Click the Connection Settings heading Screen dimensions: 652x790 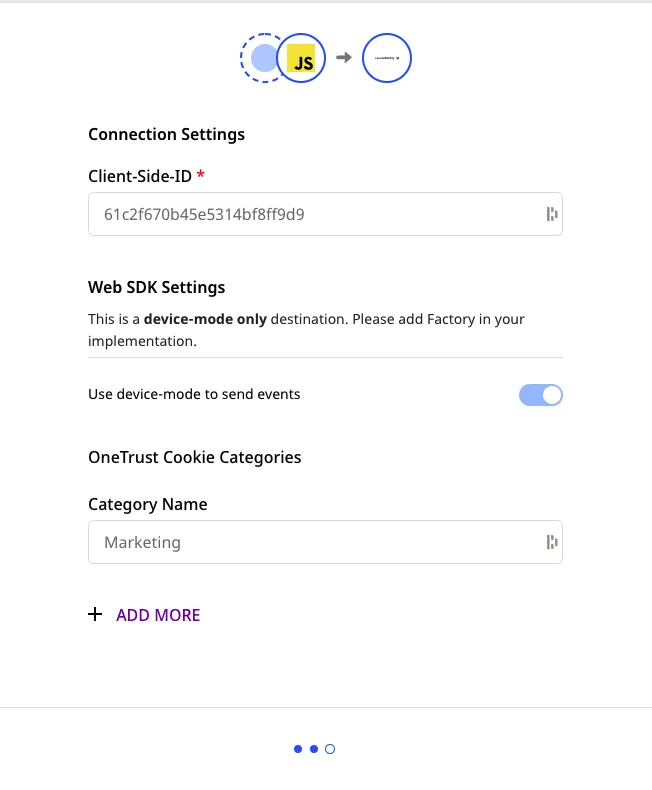[x=166, y=134]
